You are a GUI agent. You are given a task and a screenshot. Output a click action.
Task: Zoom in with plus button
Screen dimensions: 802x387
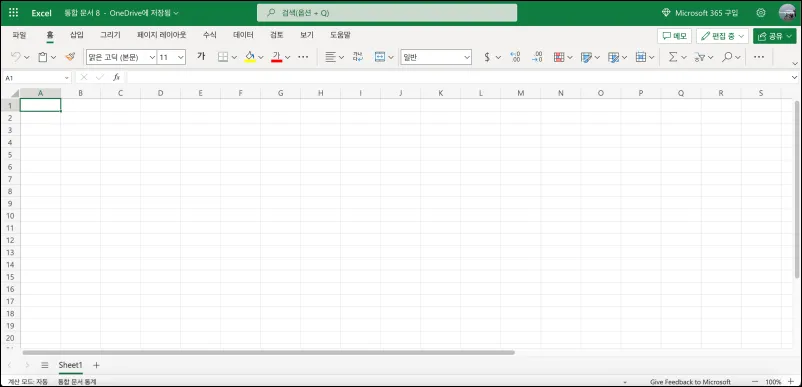pyautogui.click(x=791, y=381)
